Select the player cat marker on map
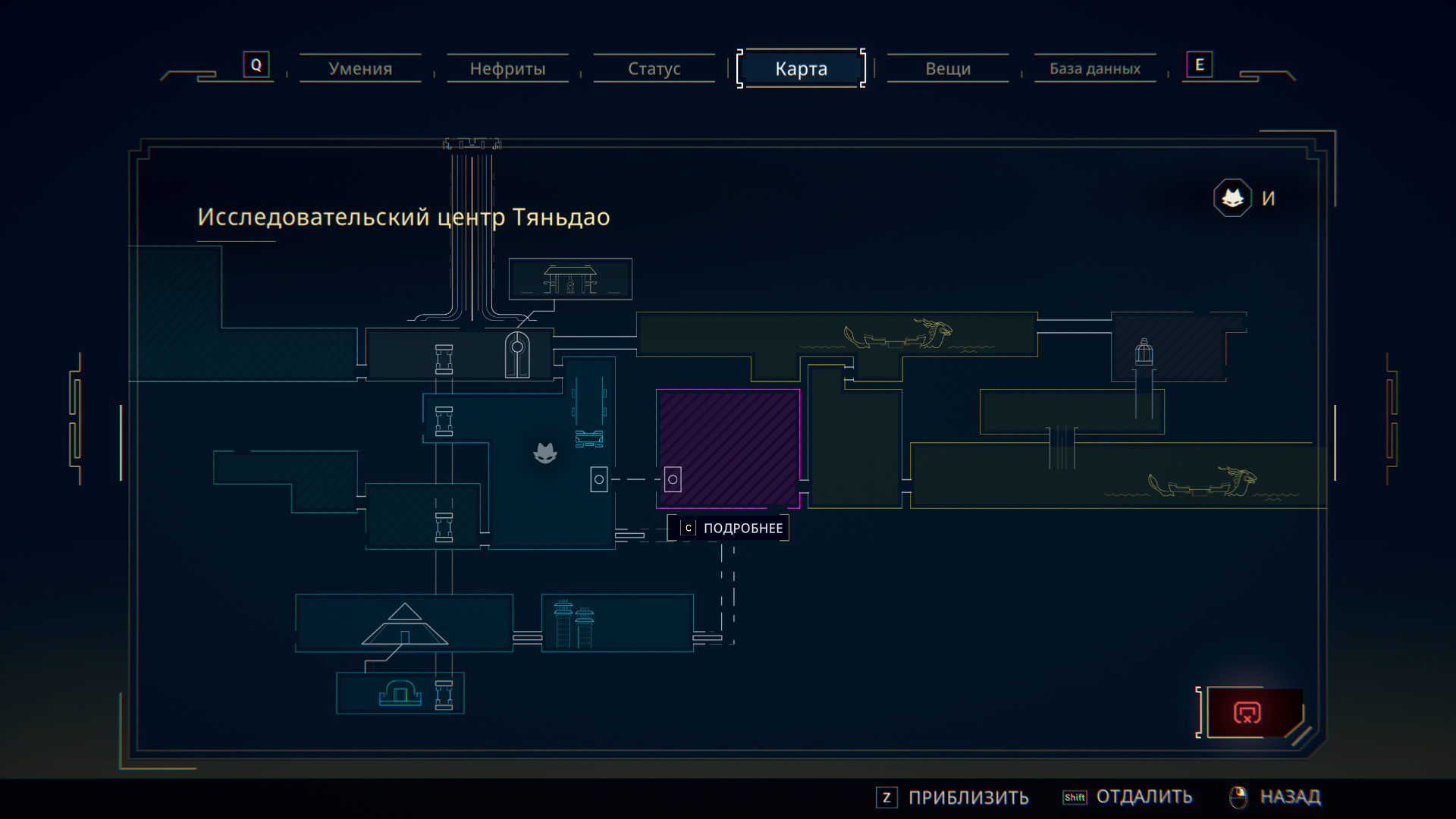 click(x=545, y=453)
